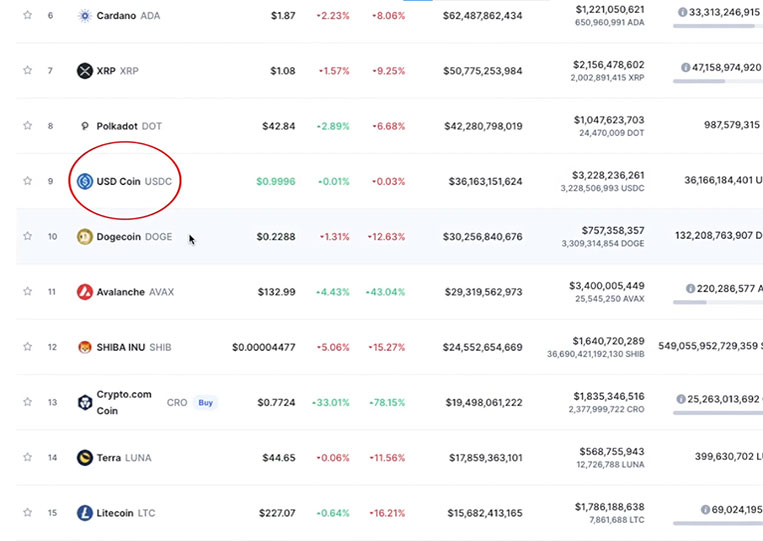Image resolution: width=763 pixels, height=541 pixels.
Task: Open the Terra LUNA coin page
Action: (124, 458)
